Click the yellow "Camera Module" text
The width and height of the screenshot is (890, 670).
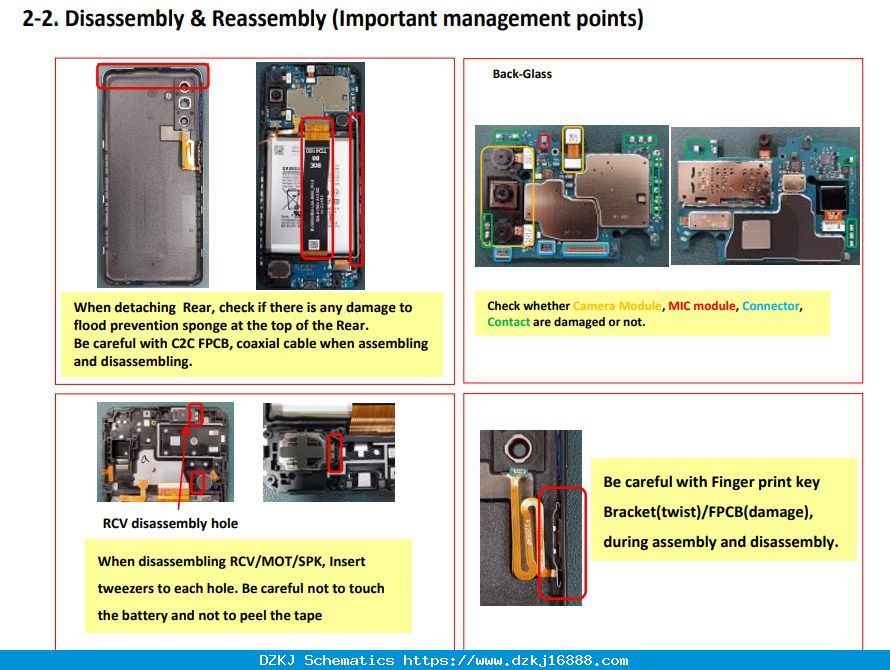(617, 306)
